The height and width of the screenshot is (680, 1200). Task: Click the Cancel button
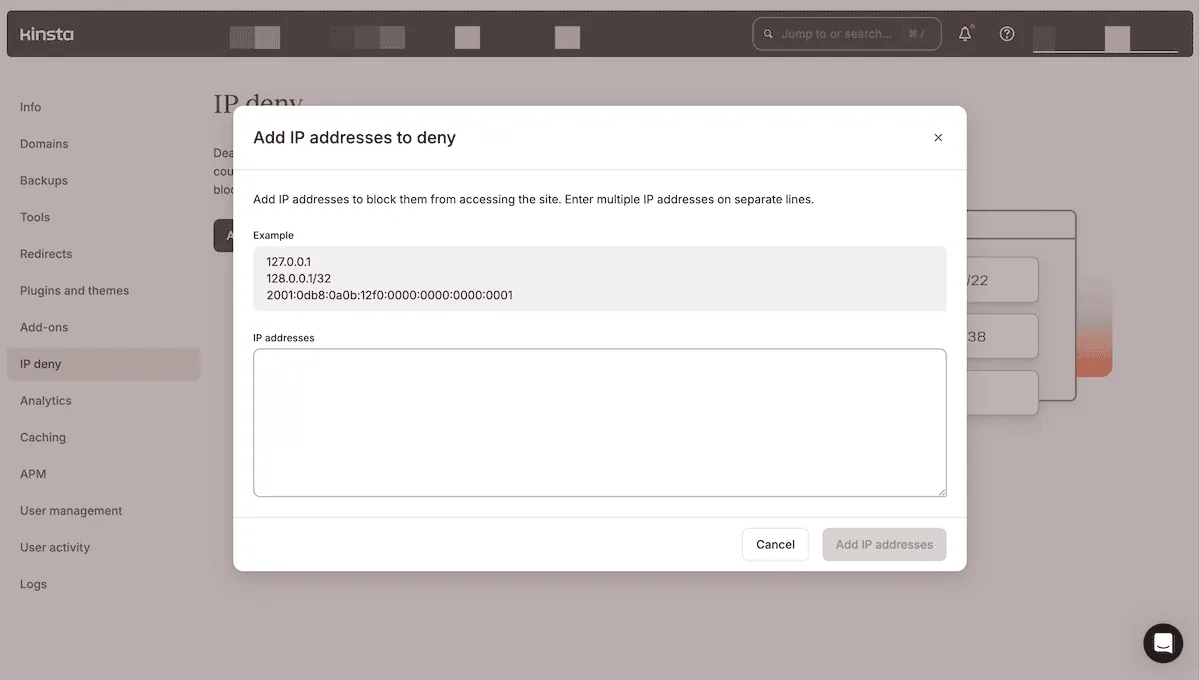(775, 544)
